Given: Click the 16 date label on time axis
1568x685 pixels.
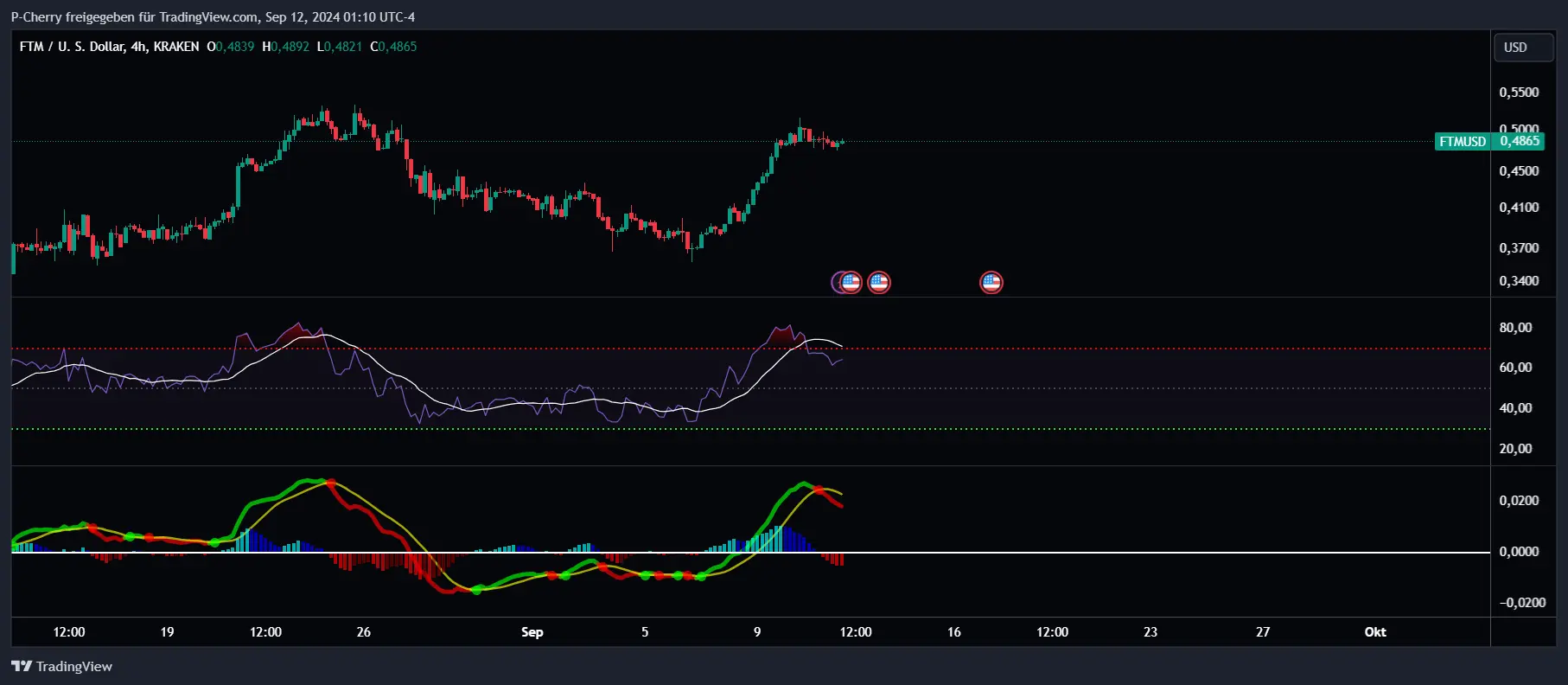Looking at the screenshot, I should click(954, 632).
